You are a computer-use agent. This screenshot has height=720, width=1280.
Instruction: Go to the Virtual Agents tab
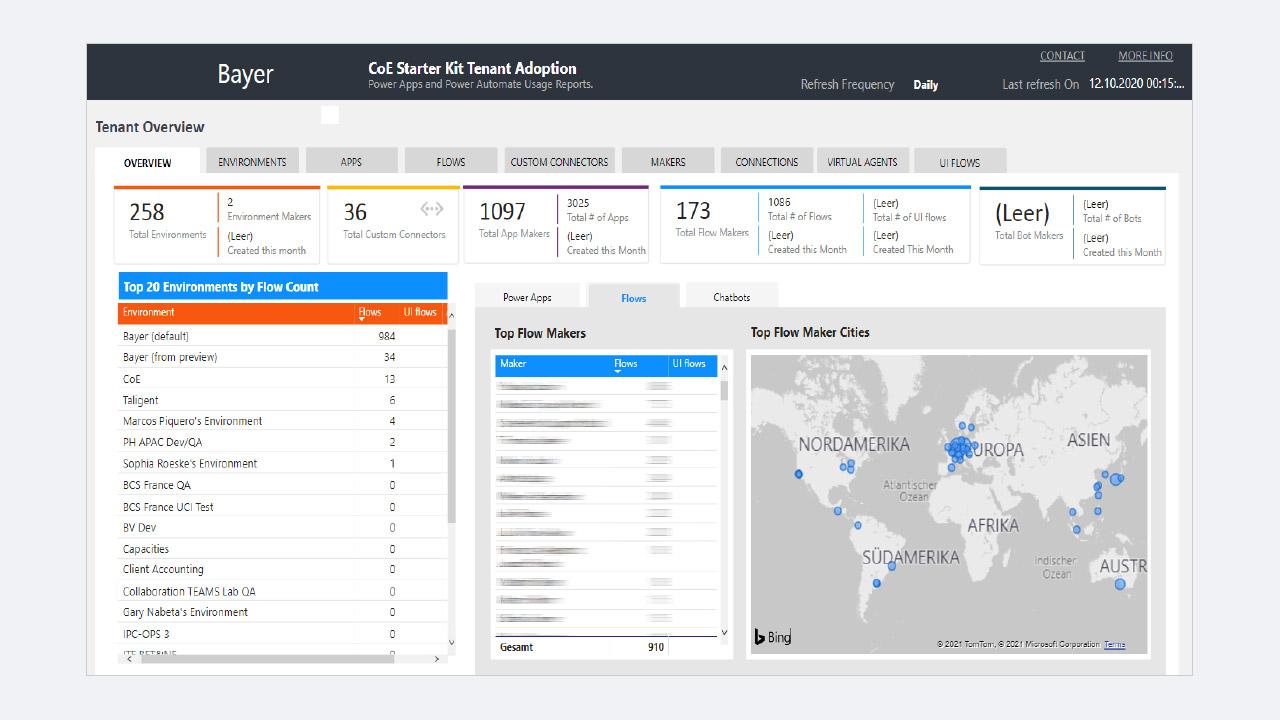tap(862, 161)
